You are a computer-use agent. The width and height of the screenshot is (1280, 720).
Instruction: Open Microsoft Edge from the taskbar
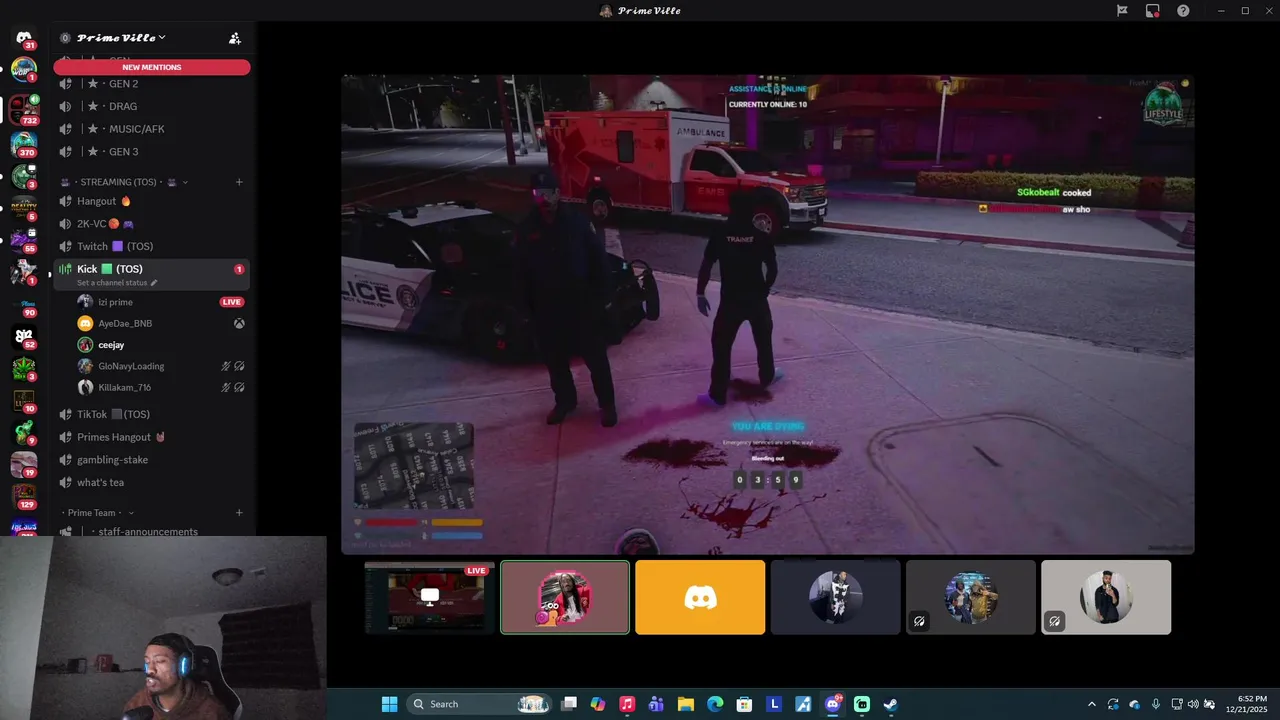(x=715, y=704)
